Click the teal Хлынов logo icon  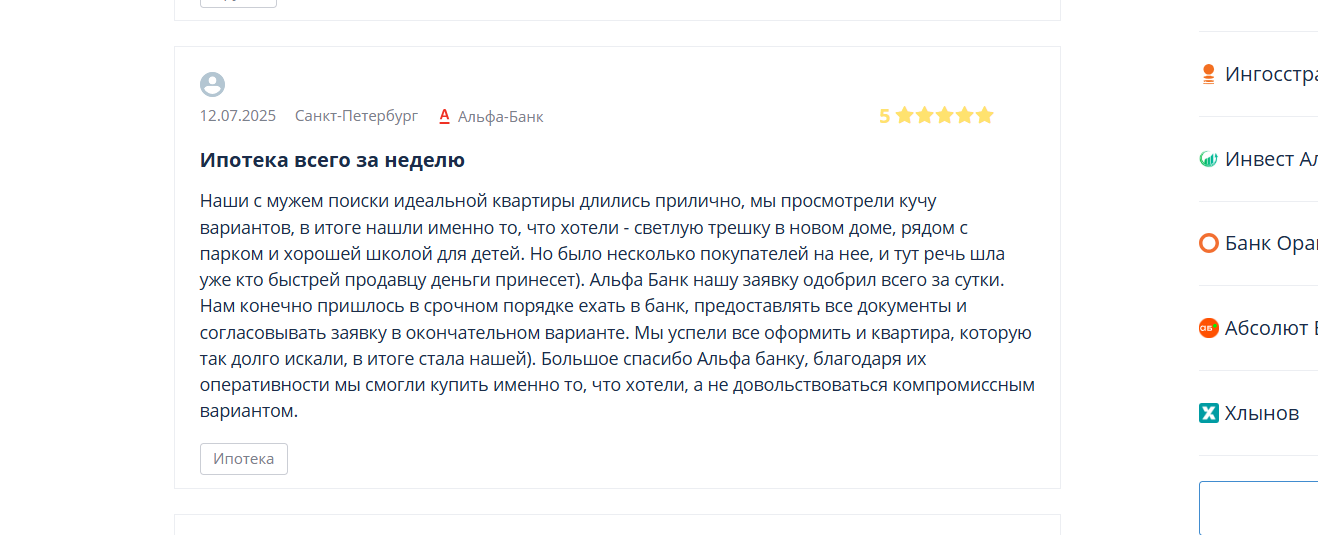[x=1208, y=413]
